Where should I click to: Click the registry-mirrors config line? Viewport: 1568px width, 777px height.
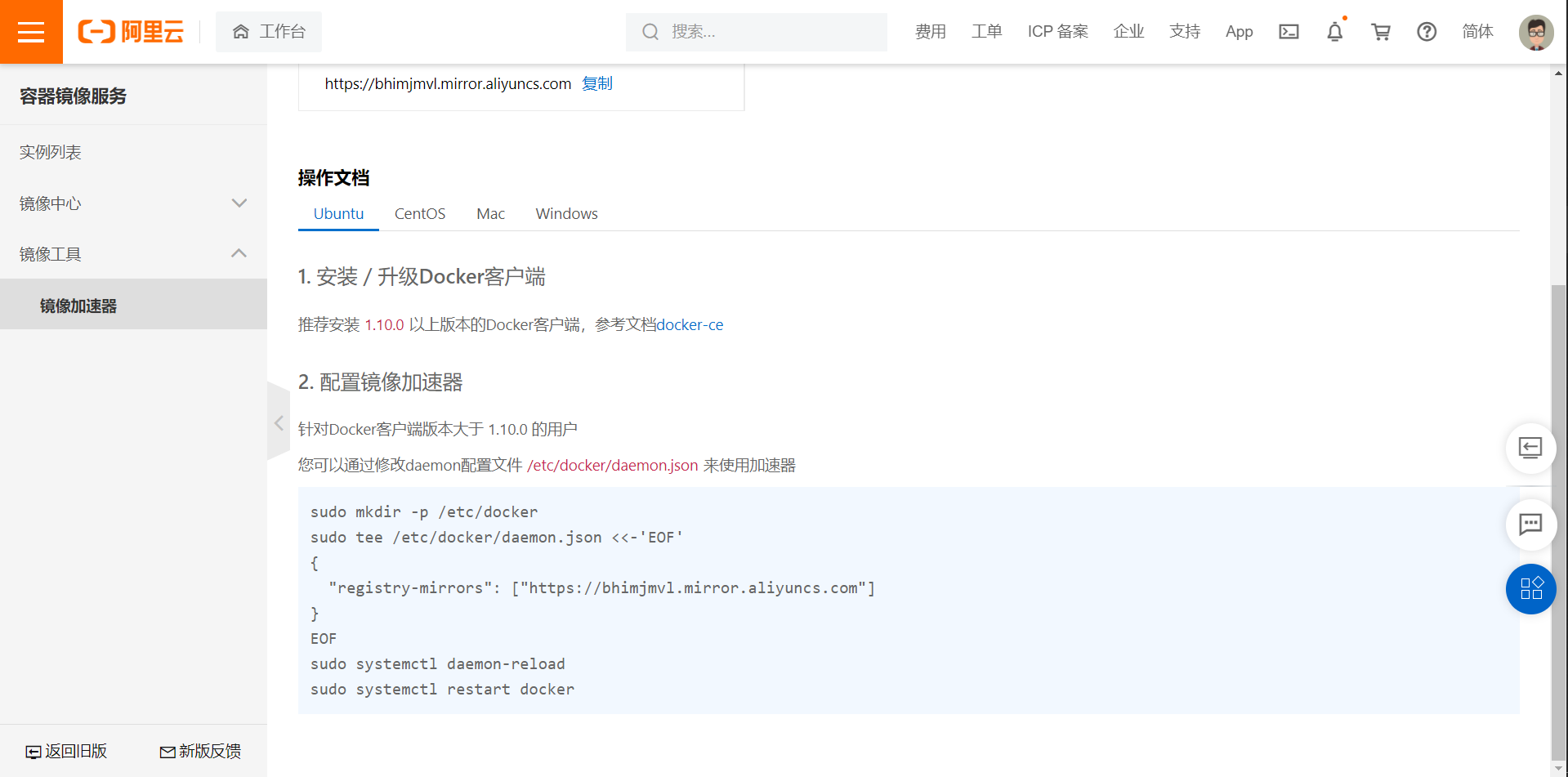pyautogui.click(x=601, y=587)
